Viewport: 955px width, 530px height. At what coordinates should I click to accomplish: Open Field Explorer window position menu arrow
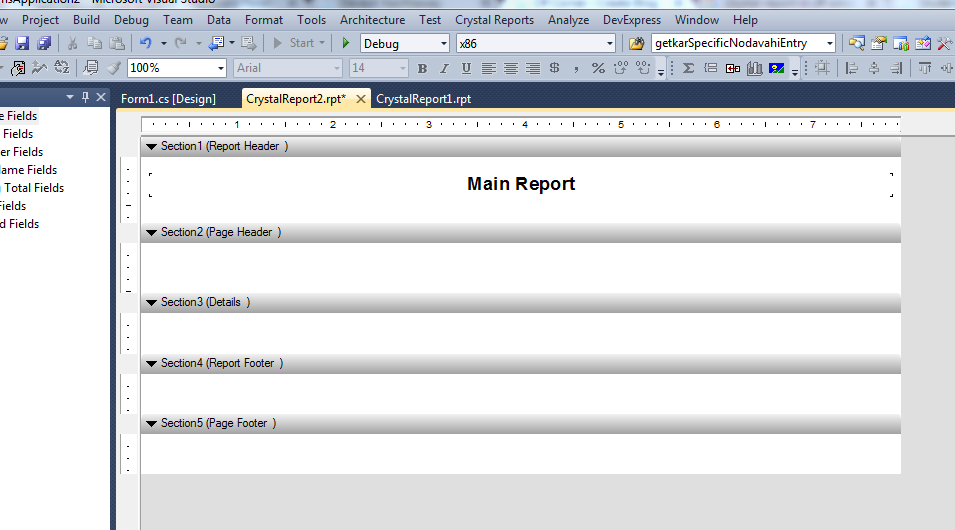coord(70,97)
